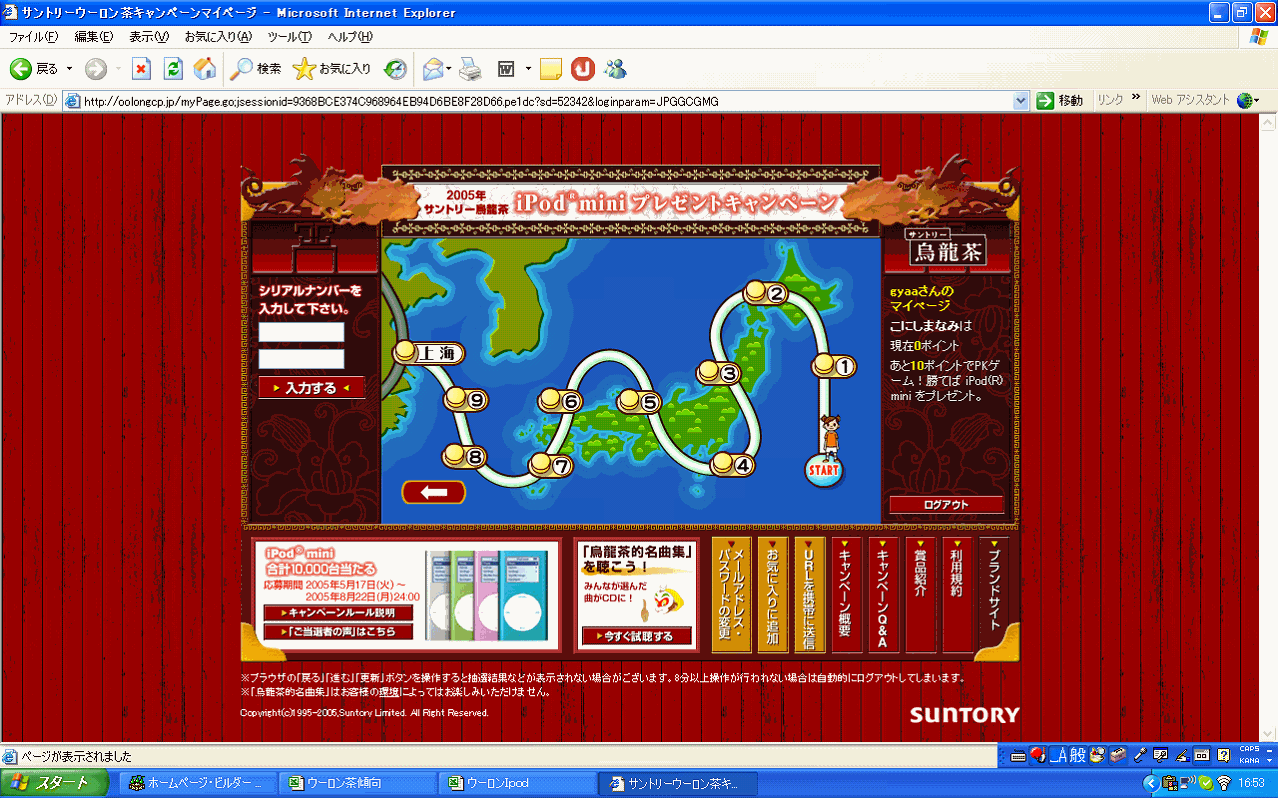Open the ファイル(F) menu

33,37
